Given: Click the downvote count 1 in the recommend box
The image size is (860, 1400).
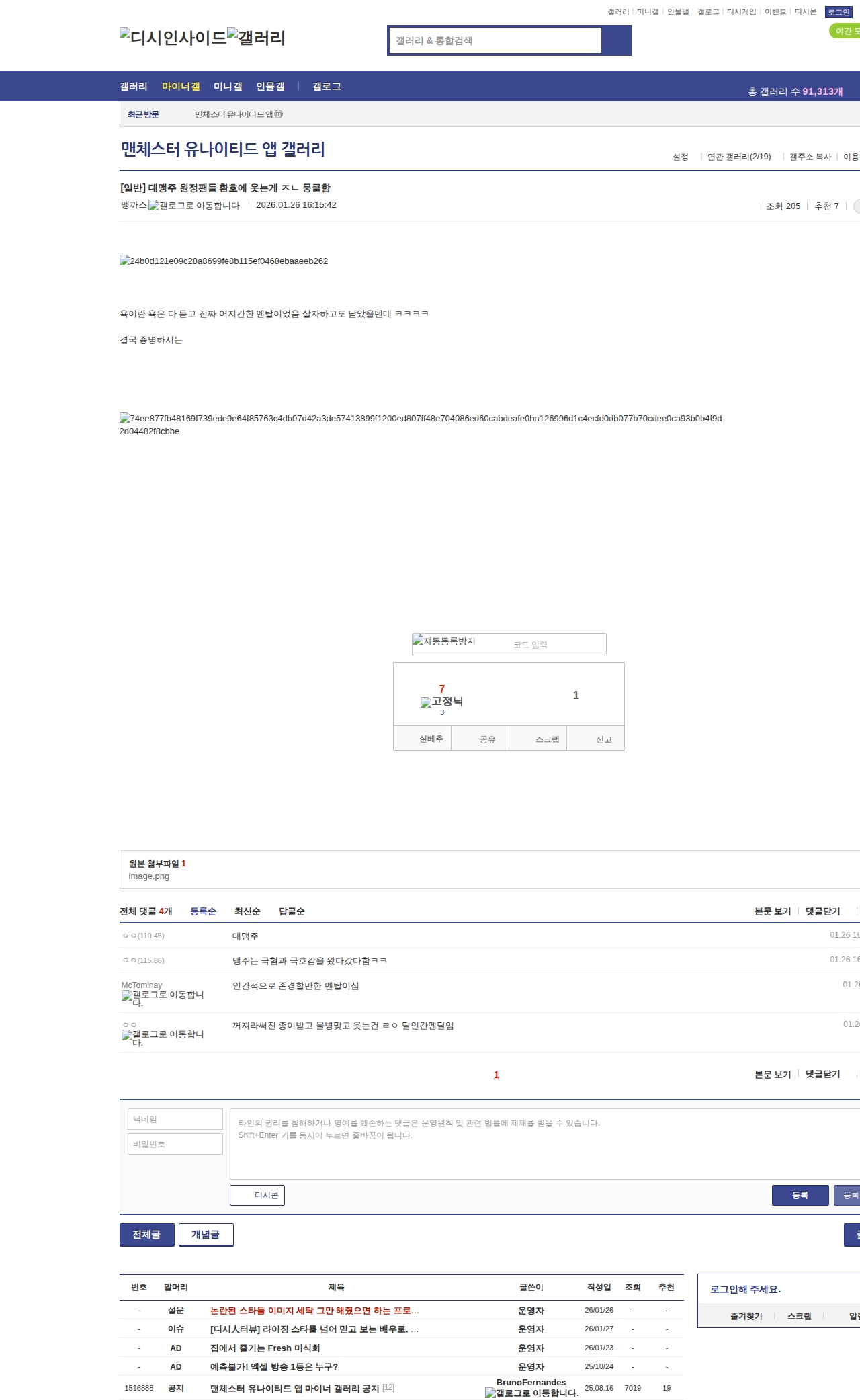Looking at the screenshot, I should pos(576,695).
